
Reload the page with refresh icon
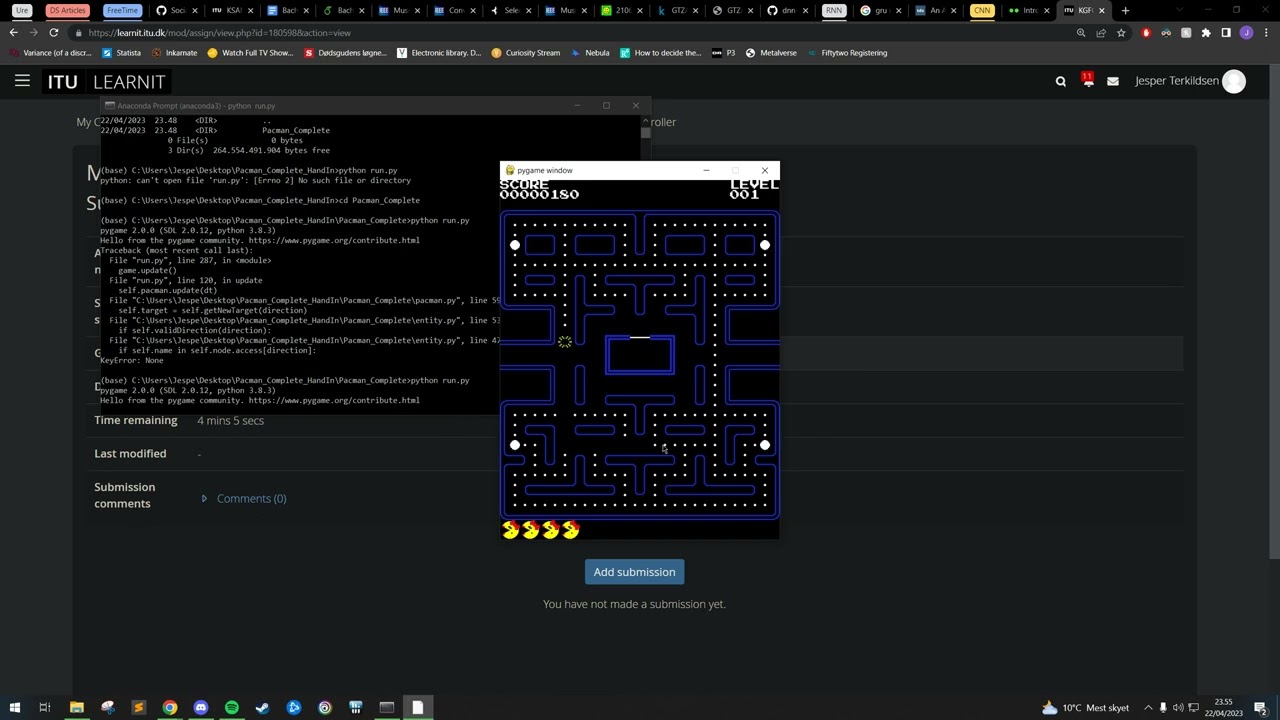click(x=54, y=33)
